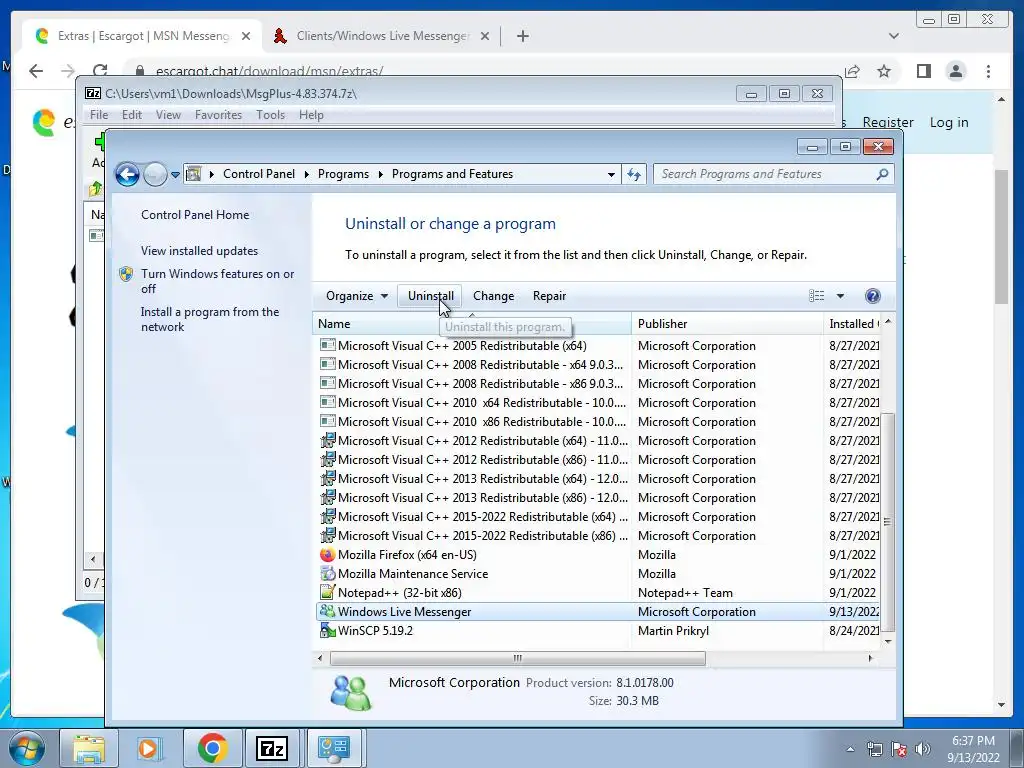Screen dimensions: 1024x768
Task: Open the View menu in 7-Zip window
Action: 168,115
